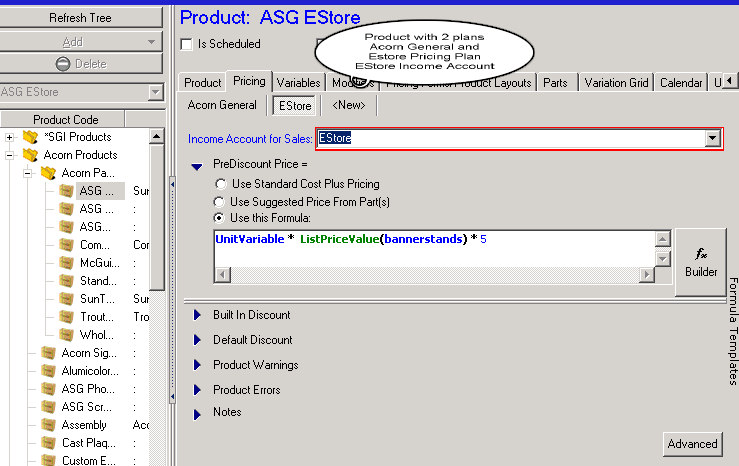Select the SunT... tree row text
739x466 pixels.
tap(97, 299)
